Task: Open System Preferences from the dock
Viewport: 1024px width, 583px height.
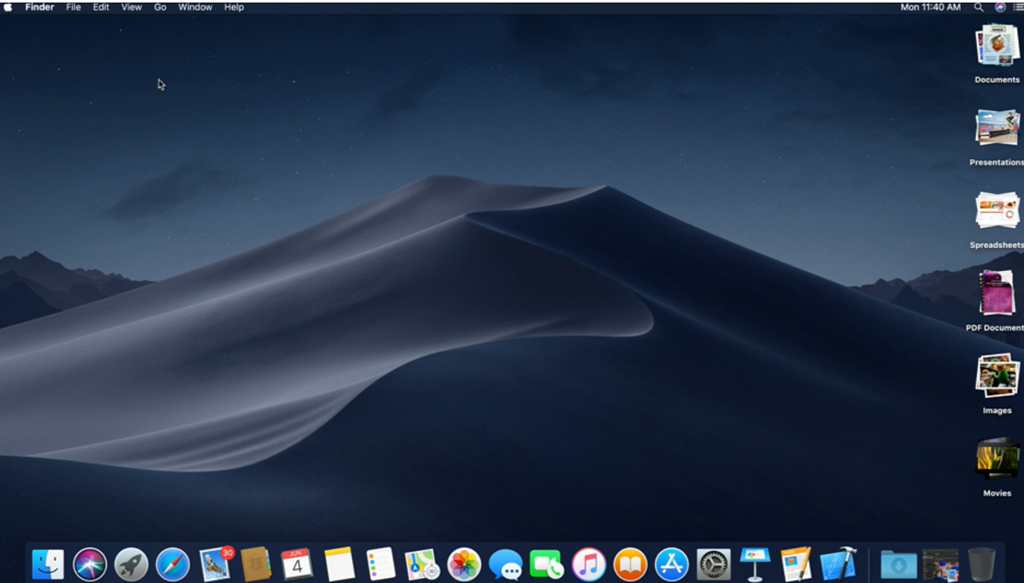Action: [714, 564]
